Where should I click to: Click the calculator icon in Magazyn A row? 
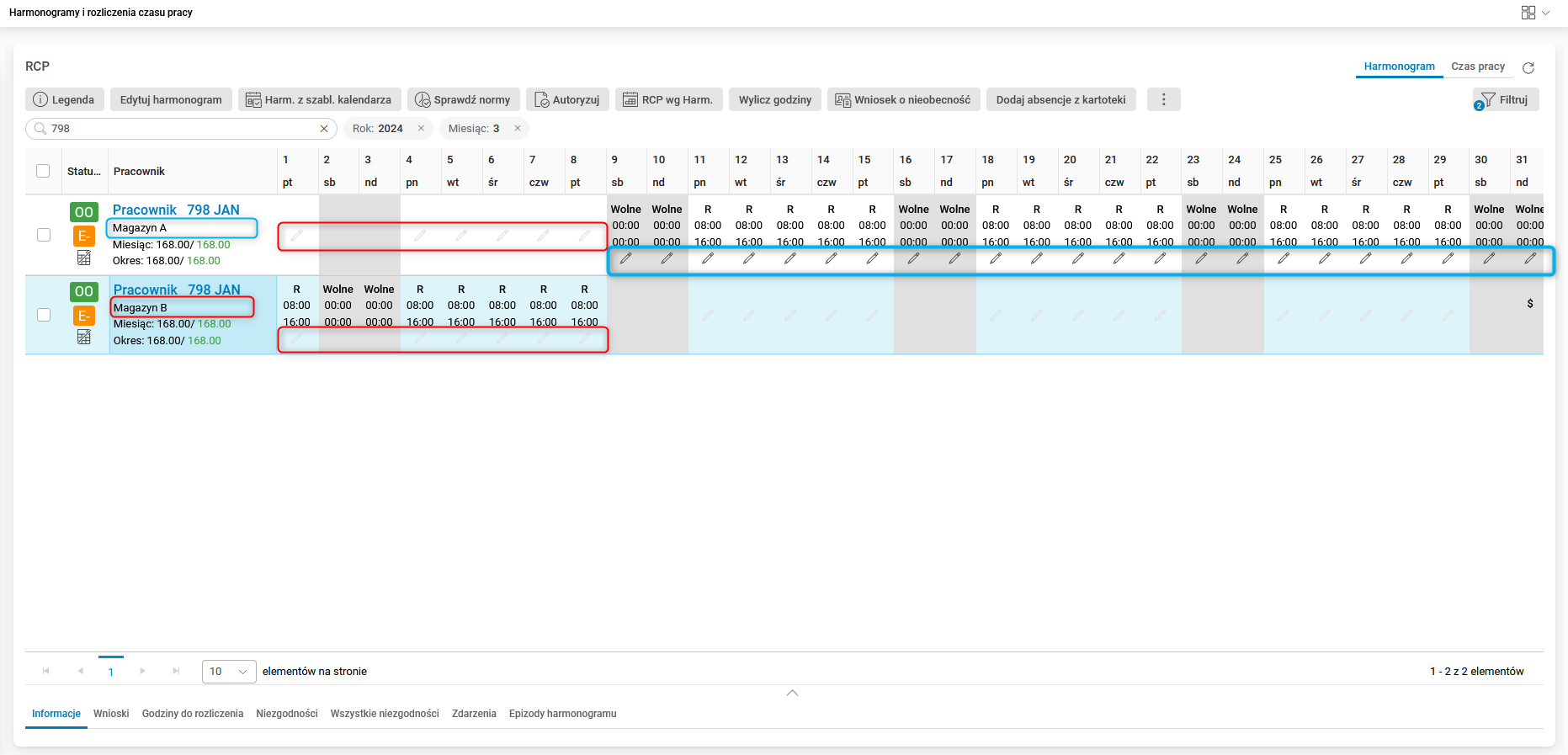[x=84, y=258]
